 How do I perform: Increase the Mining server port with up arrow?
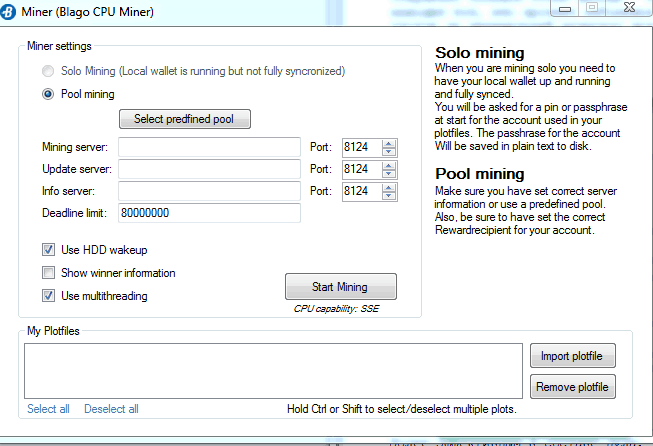(x=389, y=144)
